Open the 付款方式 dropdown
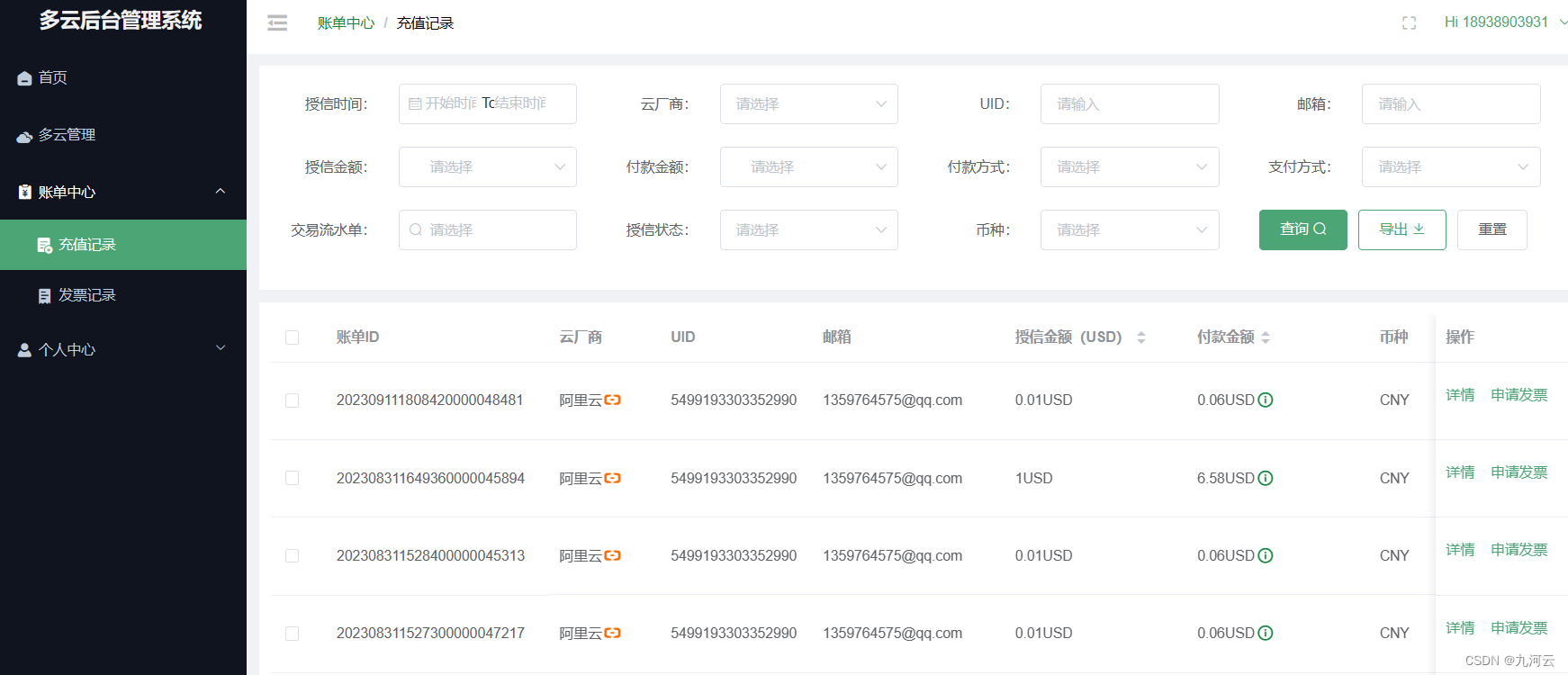The width and height of the screenshot is (1568, 675). coord(1130,166)
